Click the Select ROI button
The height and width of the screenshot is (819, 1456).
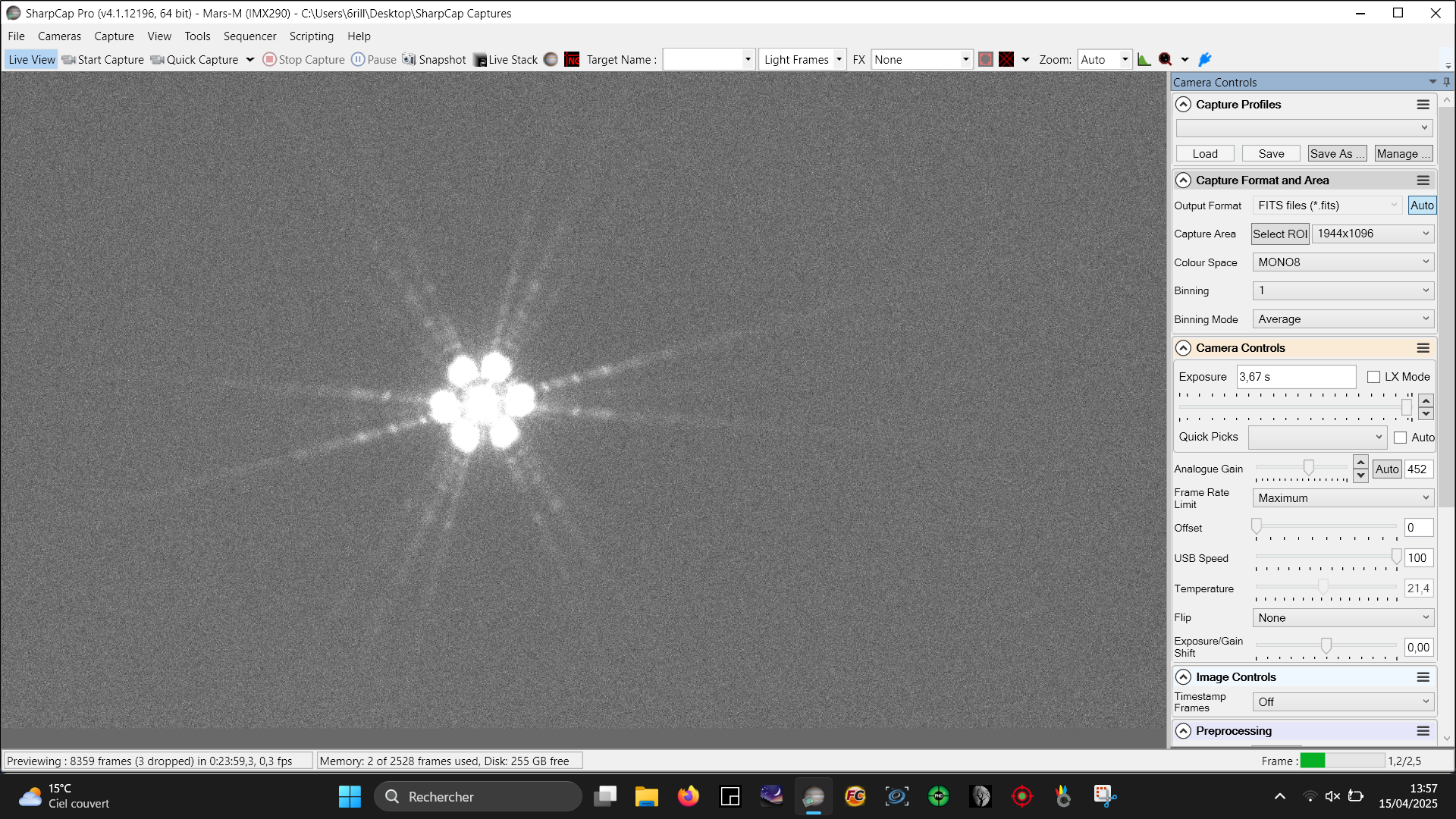click(x=1279, y=234)
